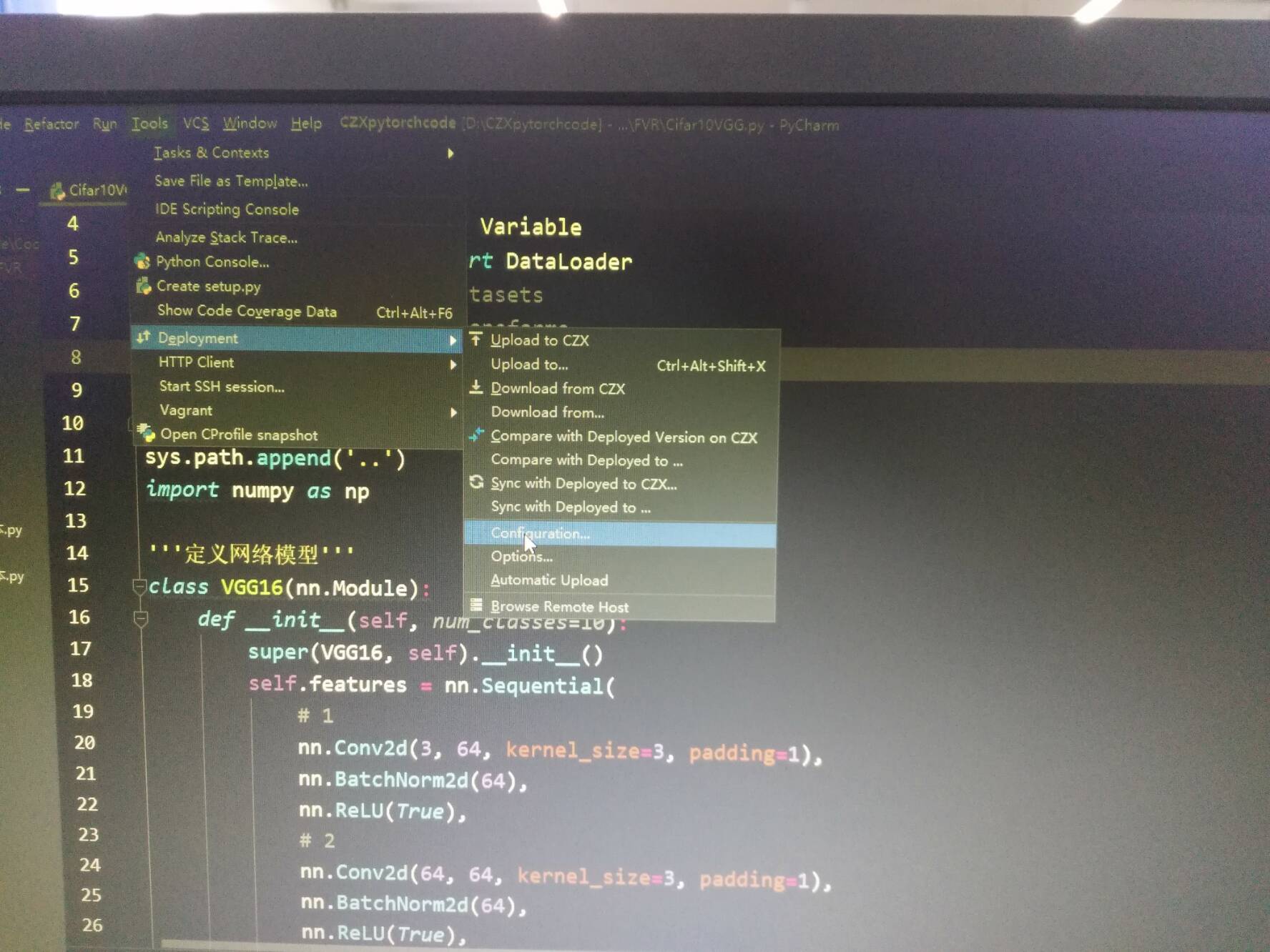
Task: Click the Sync with Deployed refresh icon
Action: point(476,482)
